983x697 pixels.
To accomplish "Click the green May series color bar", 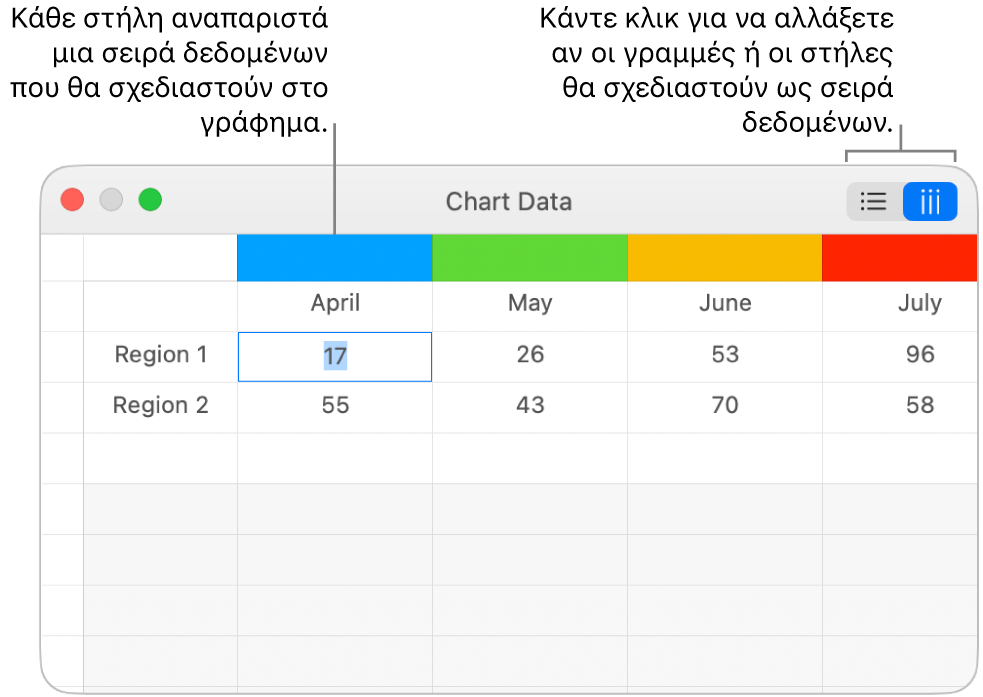I will click(x=529, y=258).
